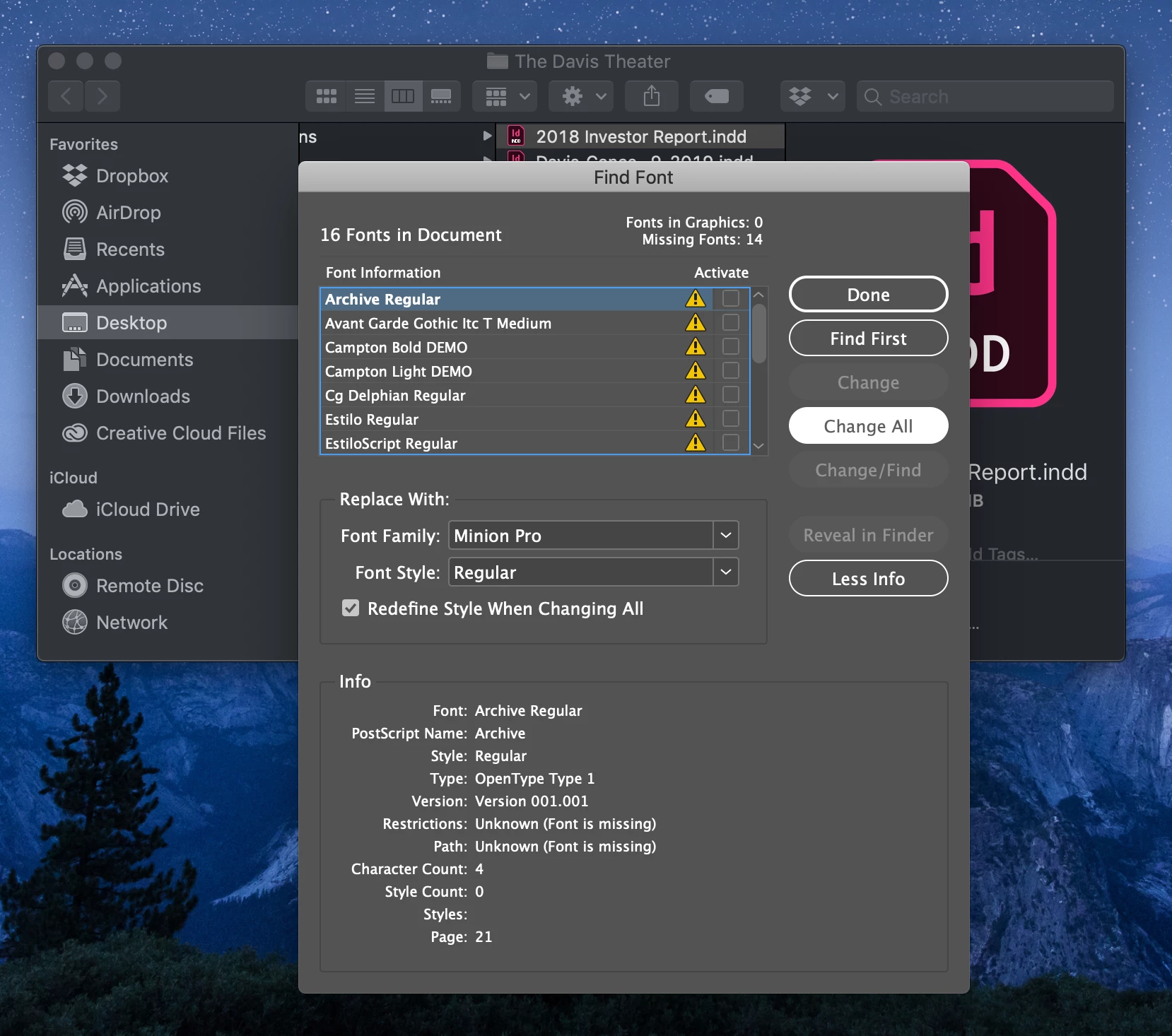
Task: Open Finder group-by arrangement menu
Action: pyautogui.click(x=505, y=96)
